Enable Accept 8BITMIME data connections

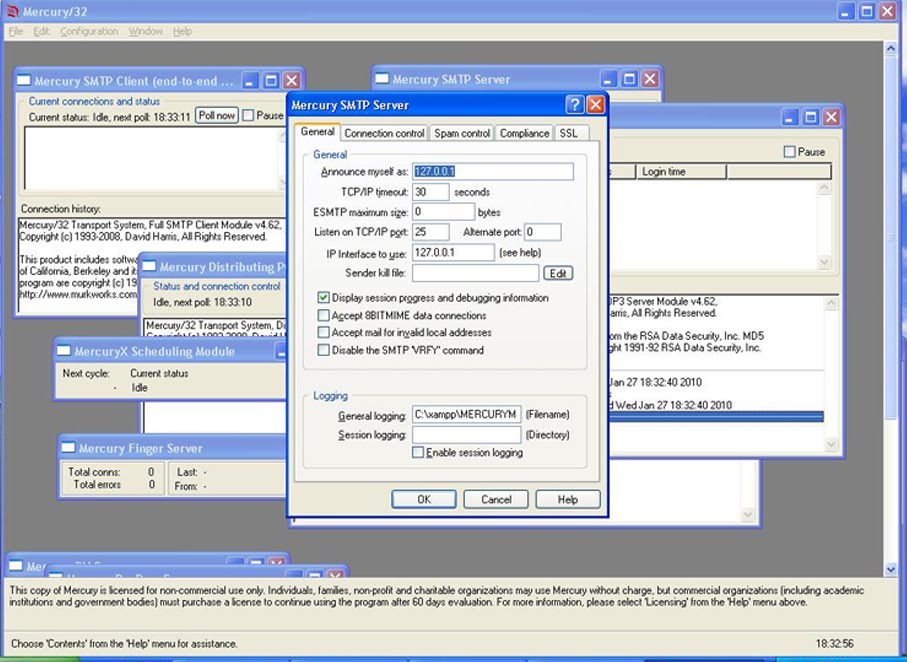coord(323,315)
